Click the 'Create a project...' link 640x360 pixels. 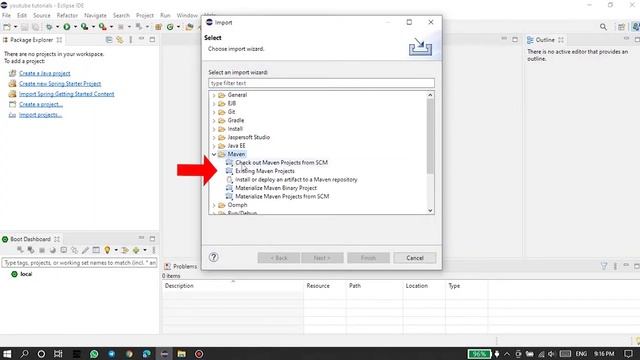coord(41,104)
